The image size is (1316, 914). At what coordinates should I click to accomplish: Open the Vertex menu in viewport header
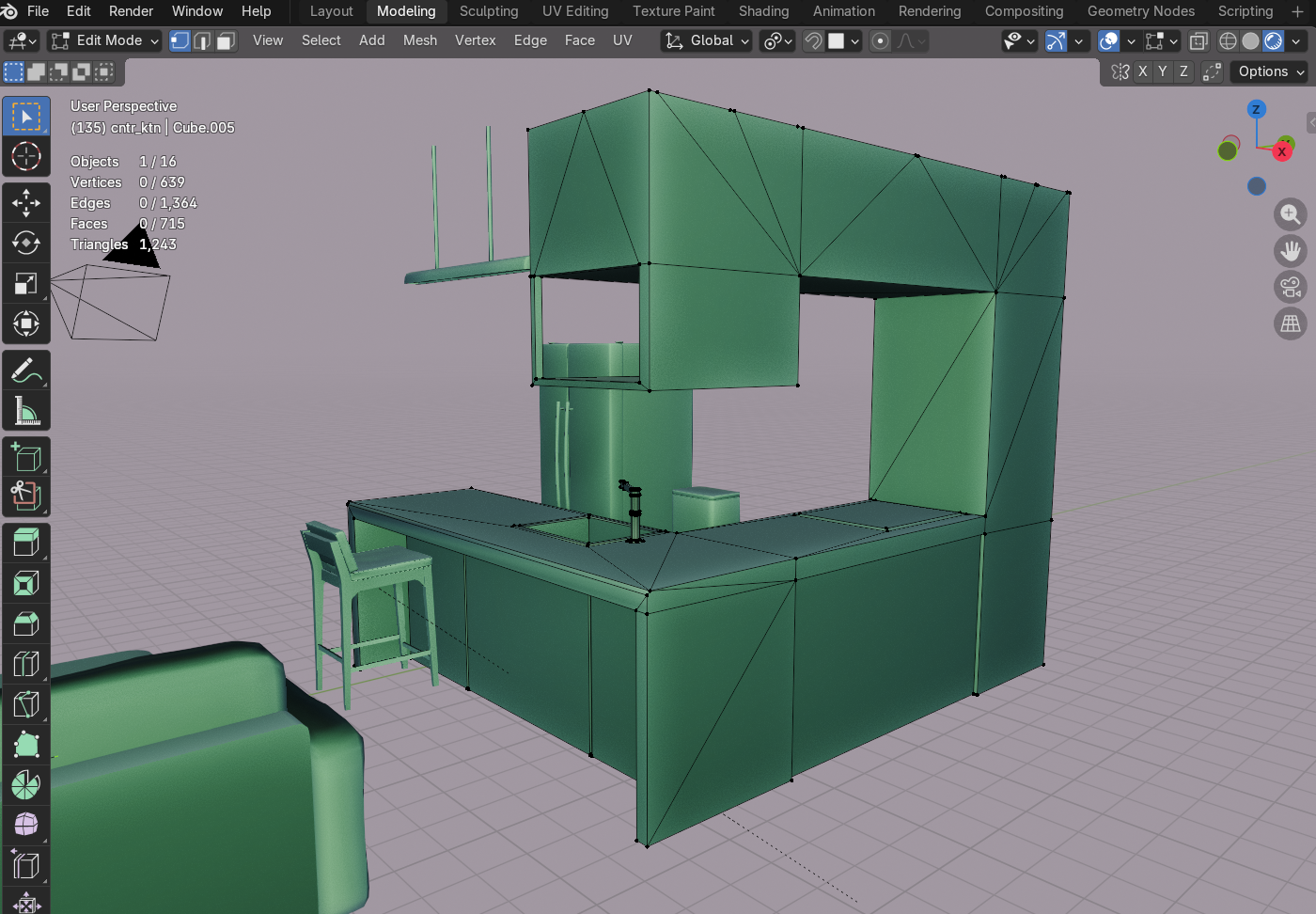coord(475,40)
